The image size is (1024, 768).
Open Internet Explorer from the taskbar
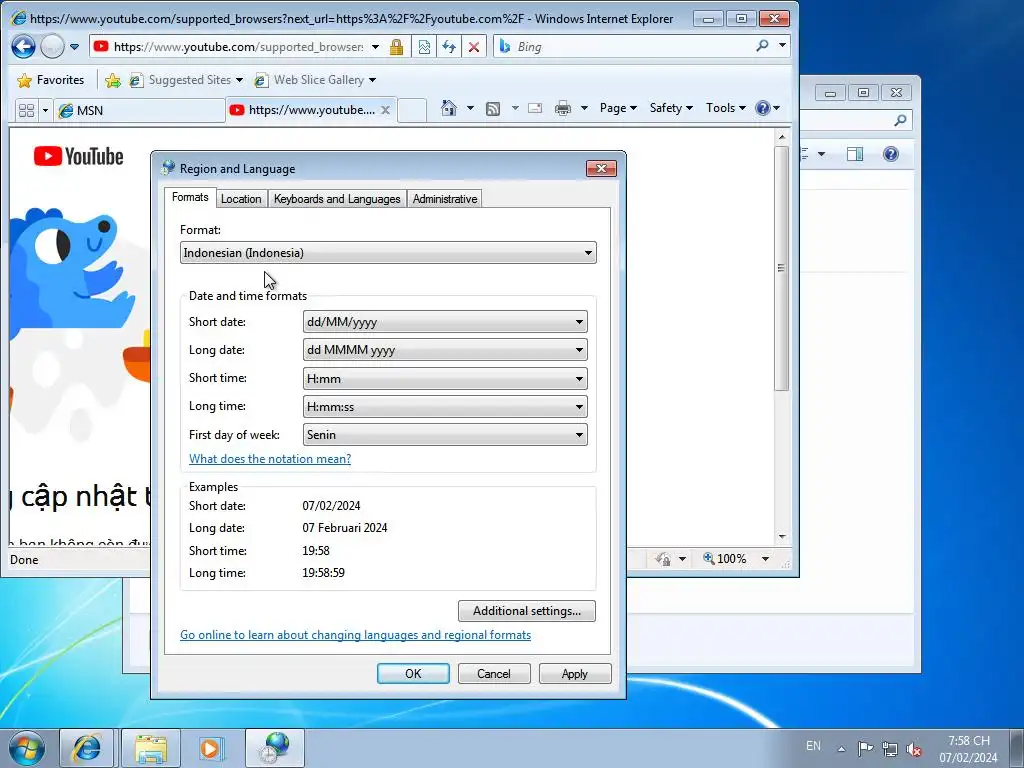(x=86, y=748)
